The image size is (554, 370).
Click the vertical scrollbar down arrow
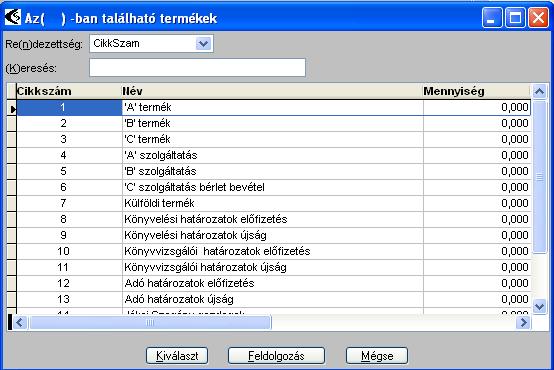click(x=539, y=306)
